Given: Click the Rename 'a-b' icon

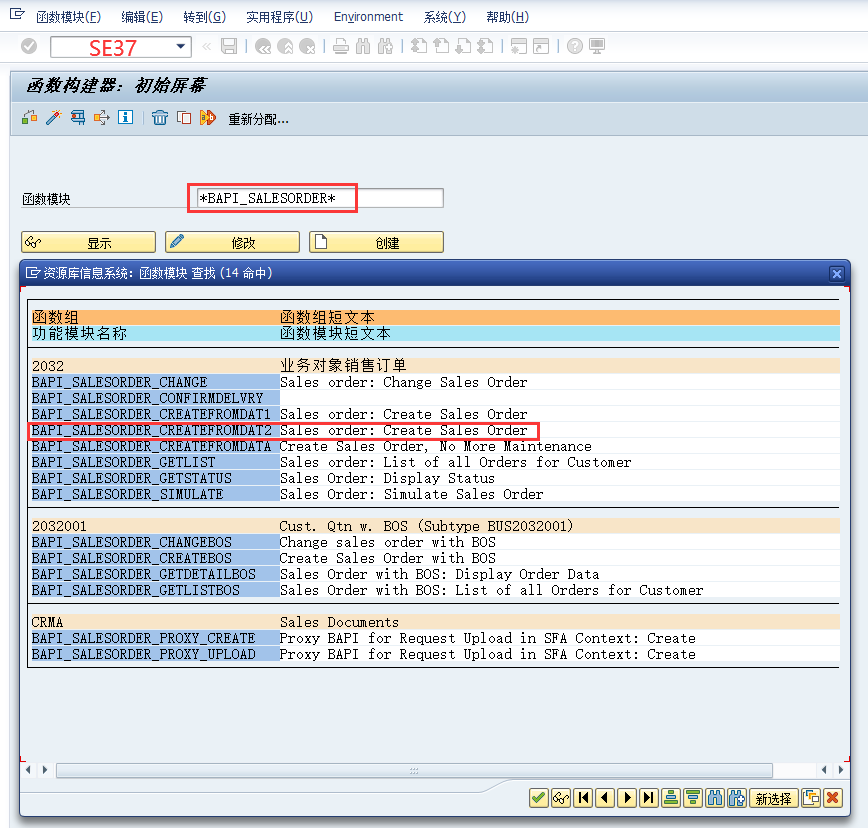Looking at the screenshot, I should click(x=208, y=117).
